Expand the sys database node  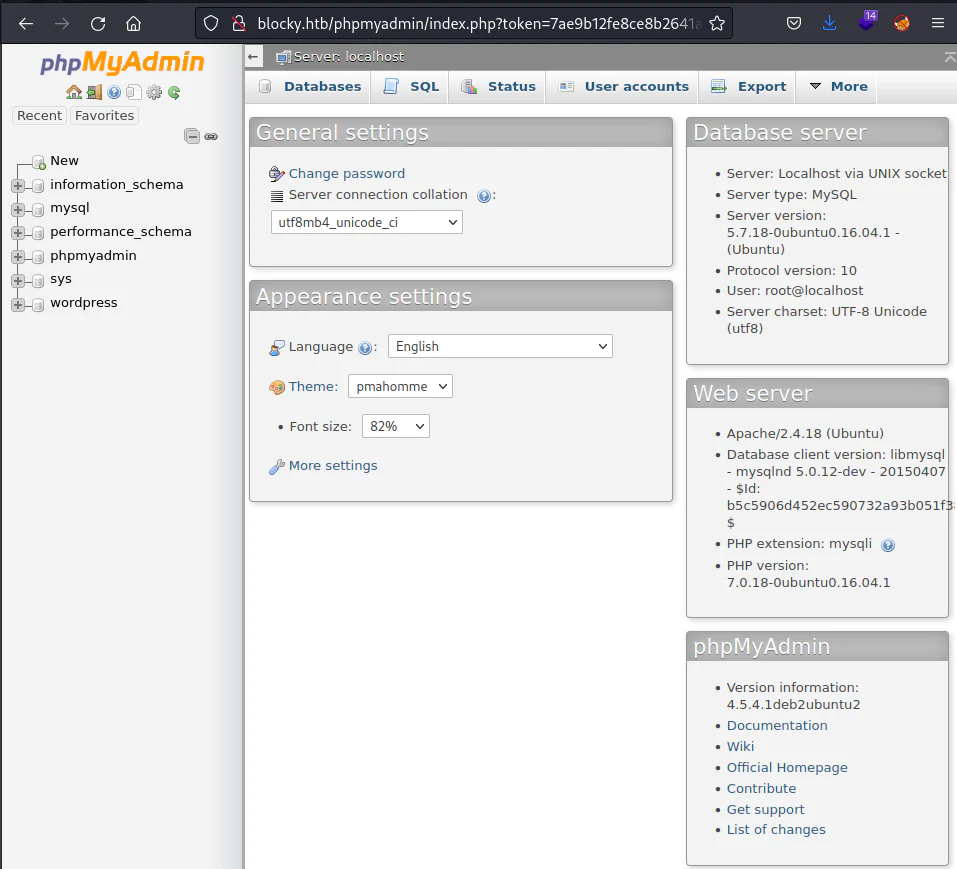point(18,281)
